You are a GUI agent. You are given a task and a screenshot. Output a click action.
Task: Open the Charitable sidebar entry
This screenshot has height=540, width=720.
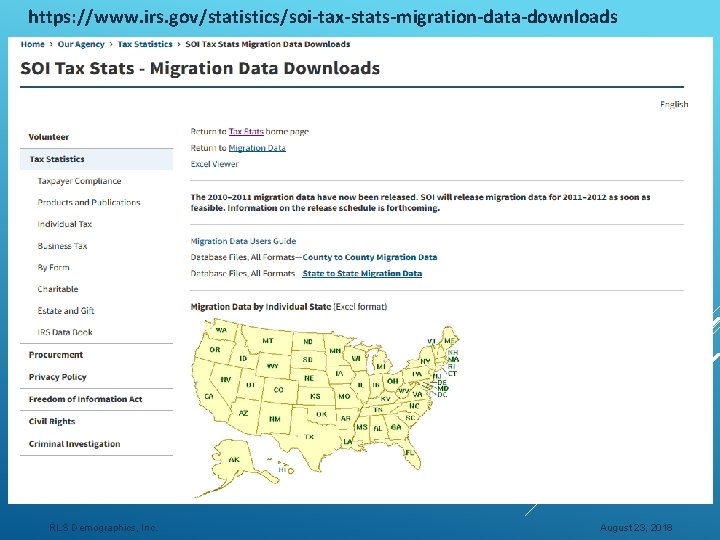coord(58,289)
